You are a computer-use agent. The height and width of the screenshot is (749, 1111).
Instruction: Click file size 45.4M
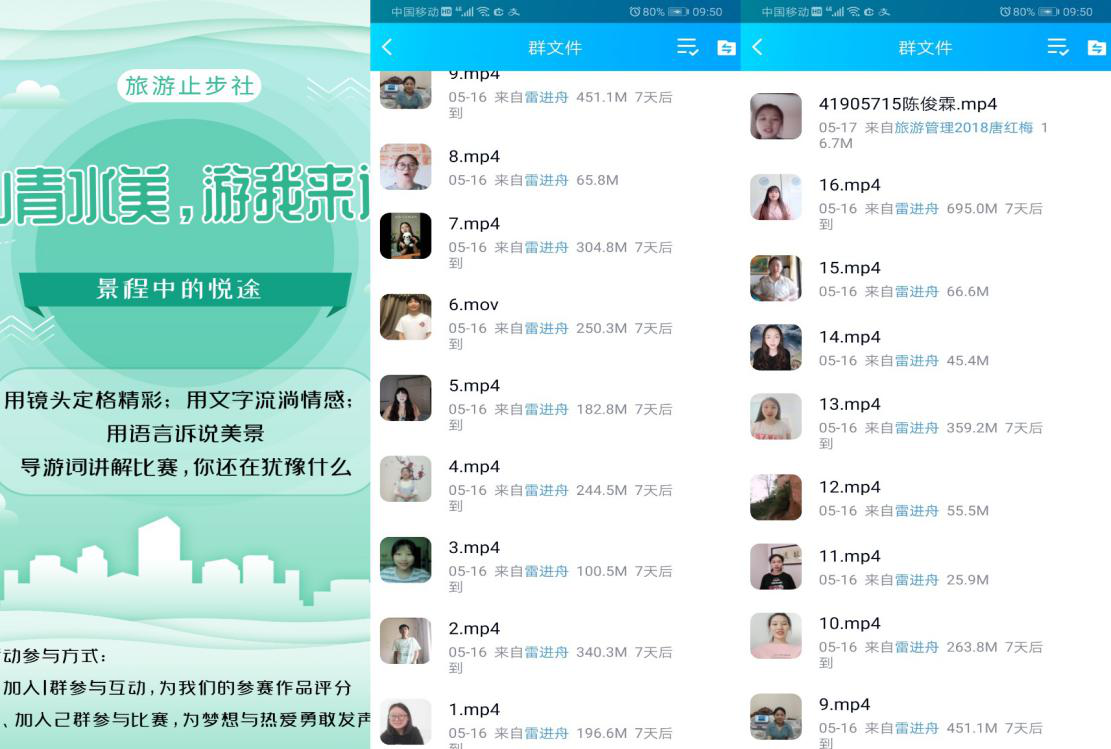tap(968, 361)
